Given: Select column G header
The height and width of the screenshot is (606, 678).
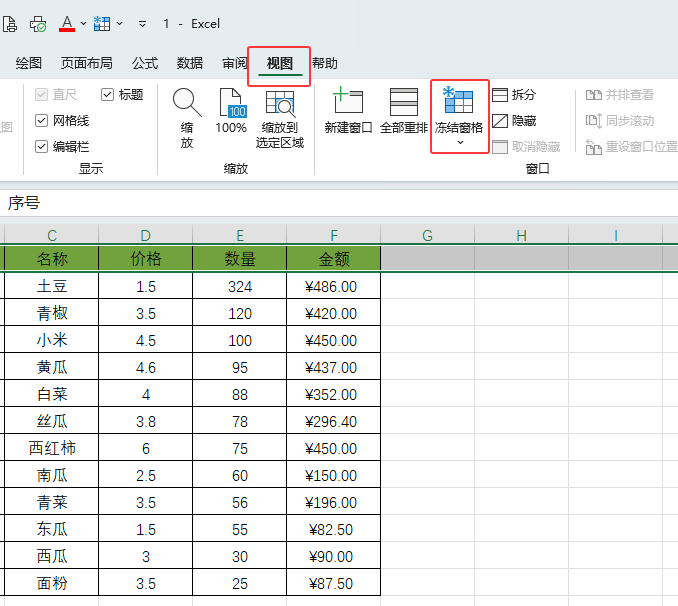Looking at the screenshot, I should point(427,236).
